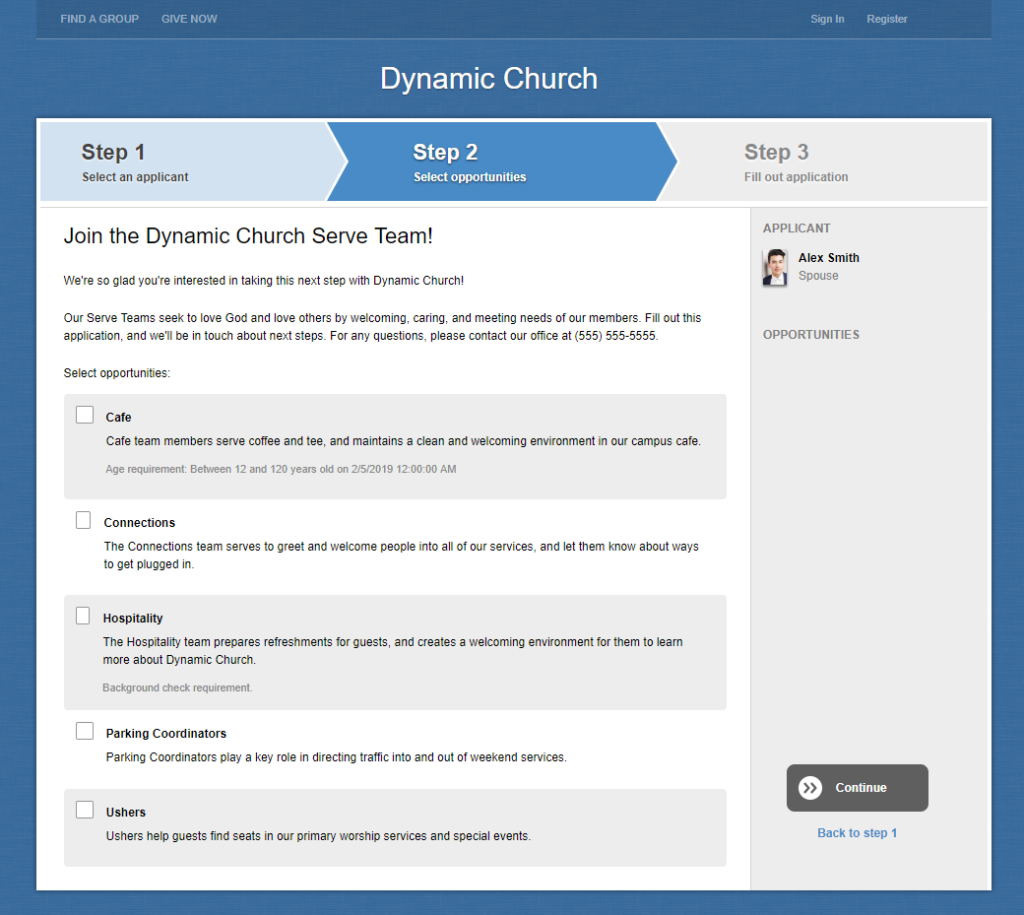Open the Give Now menu item

click(x=189, y=19)
